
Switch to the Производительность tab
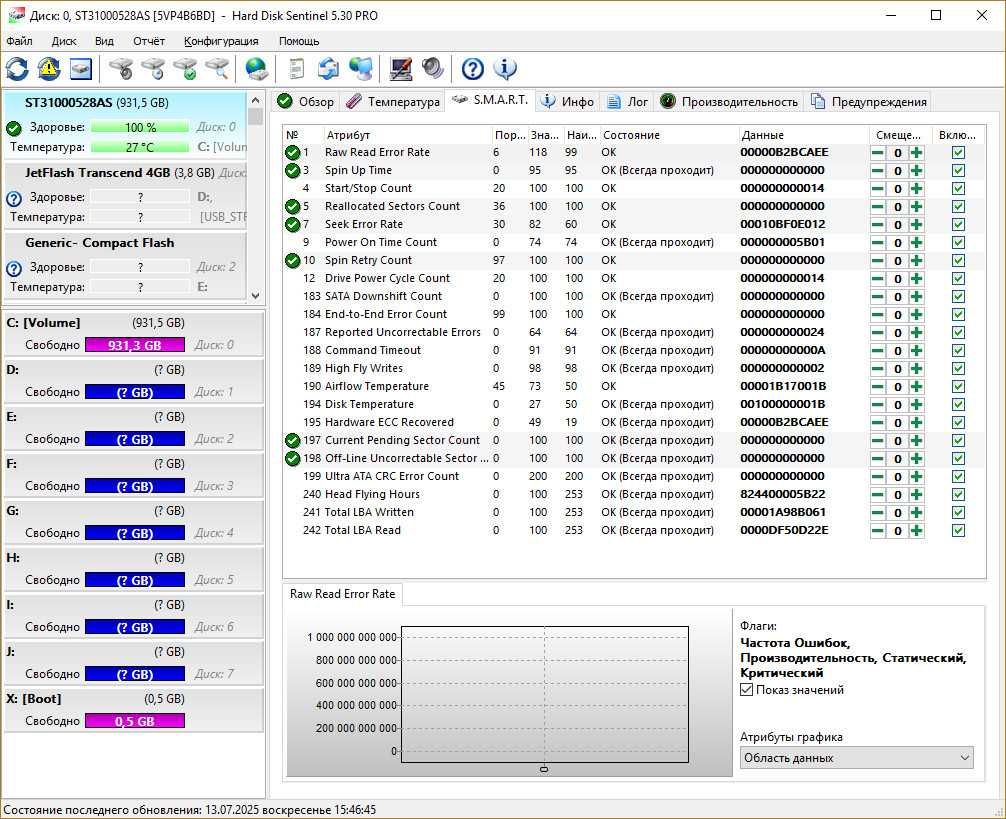click(729, 101)
